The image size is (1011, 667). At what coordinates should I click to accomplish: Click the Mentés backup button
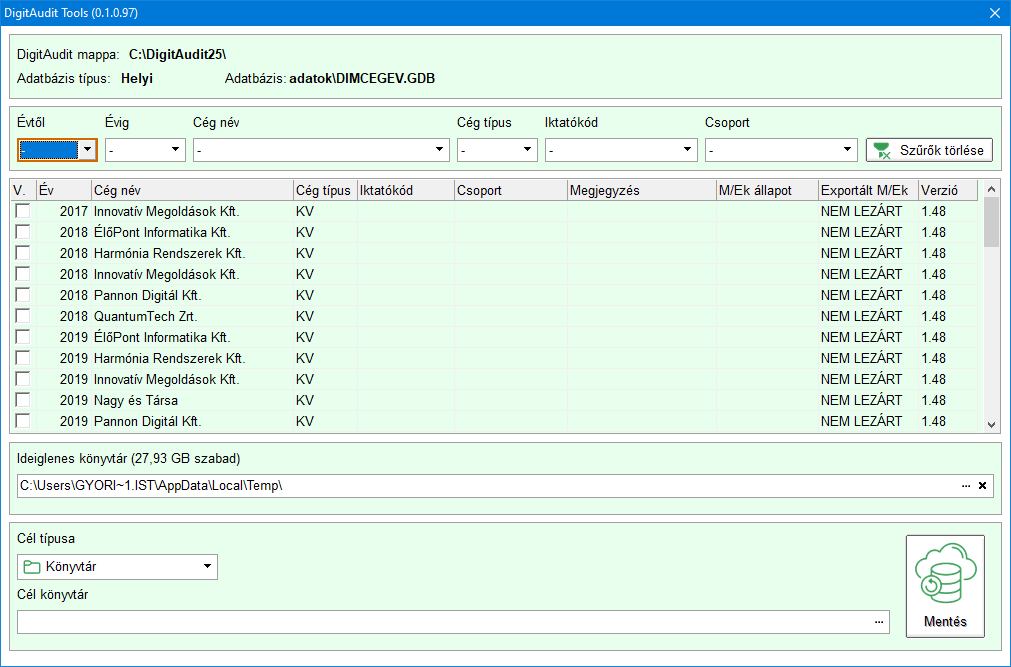pos(945,586)
